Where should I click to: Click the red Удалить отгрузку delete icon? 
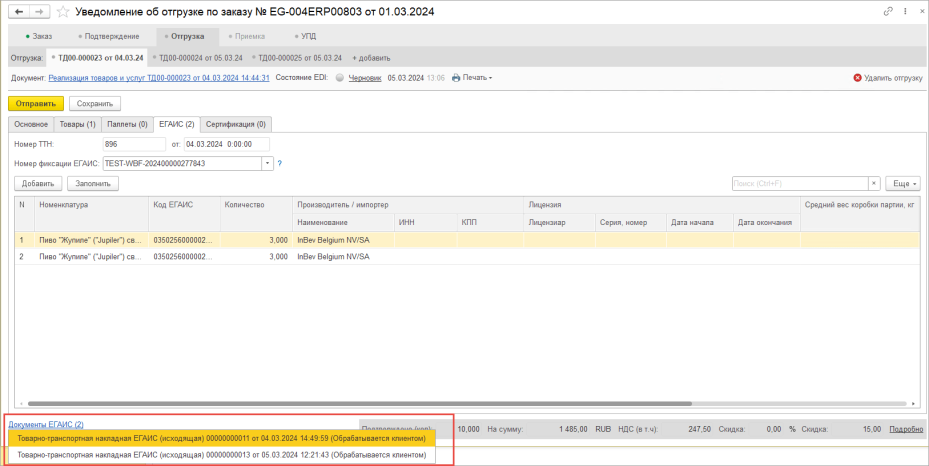(857, 78)
